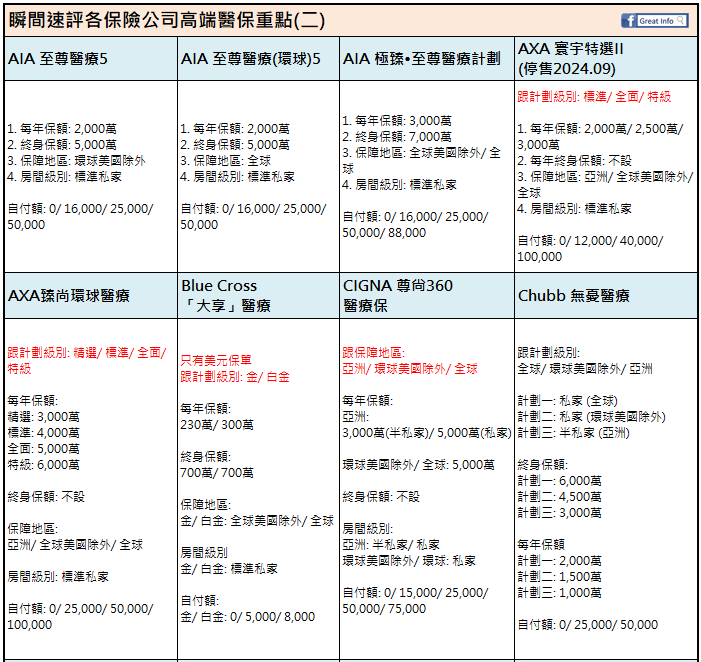The width and height of the screenshot is (701, 662).
Task: Click header AXA 寰宇特選II (停售2024.09)
Action: click(x=570, y=59)
